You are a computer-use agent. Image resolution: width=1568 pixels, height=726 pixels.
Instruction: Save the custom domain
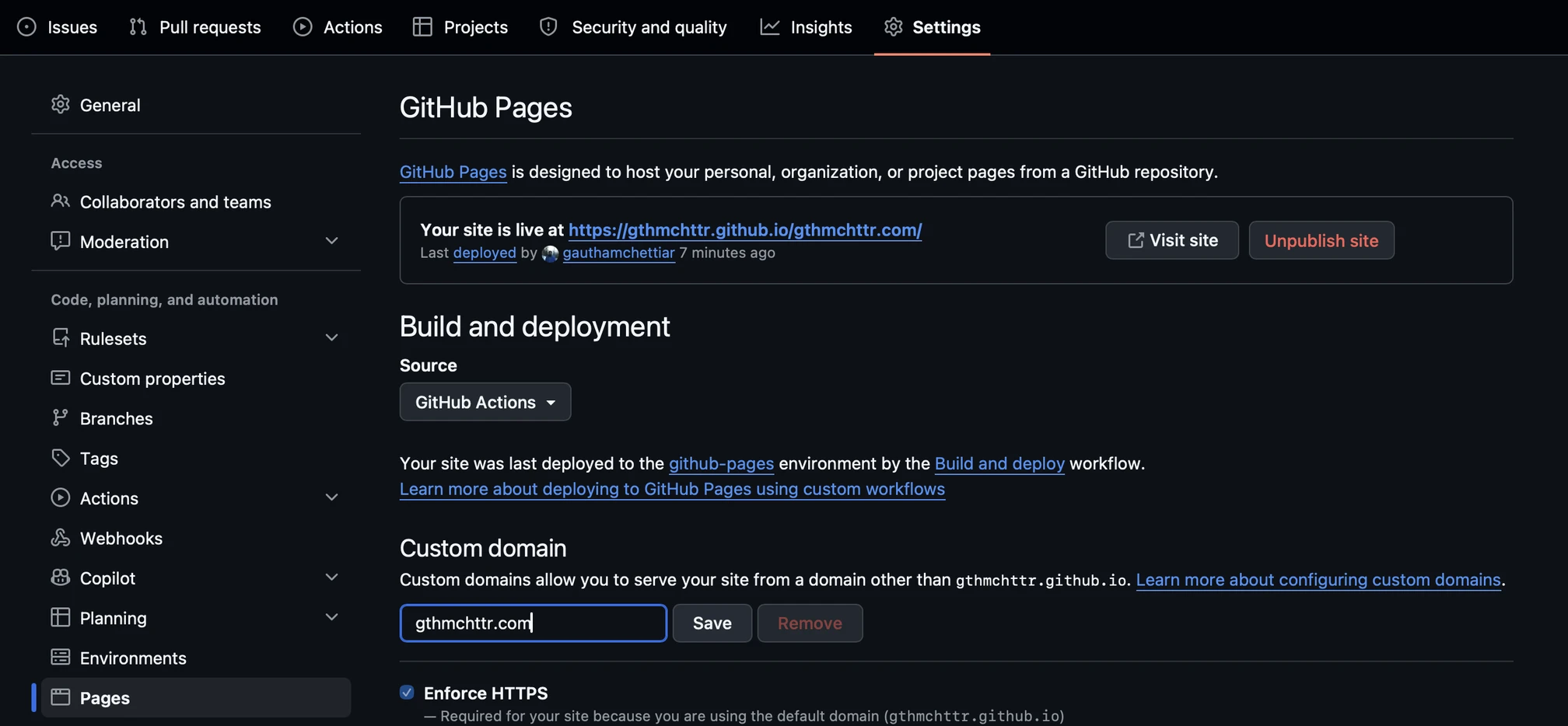[x=712, y=623]
